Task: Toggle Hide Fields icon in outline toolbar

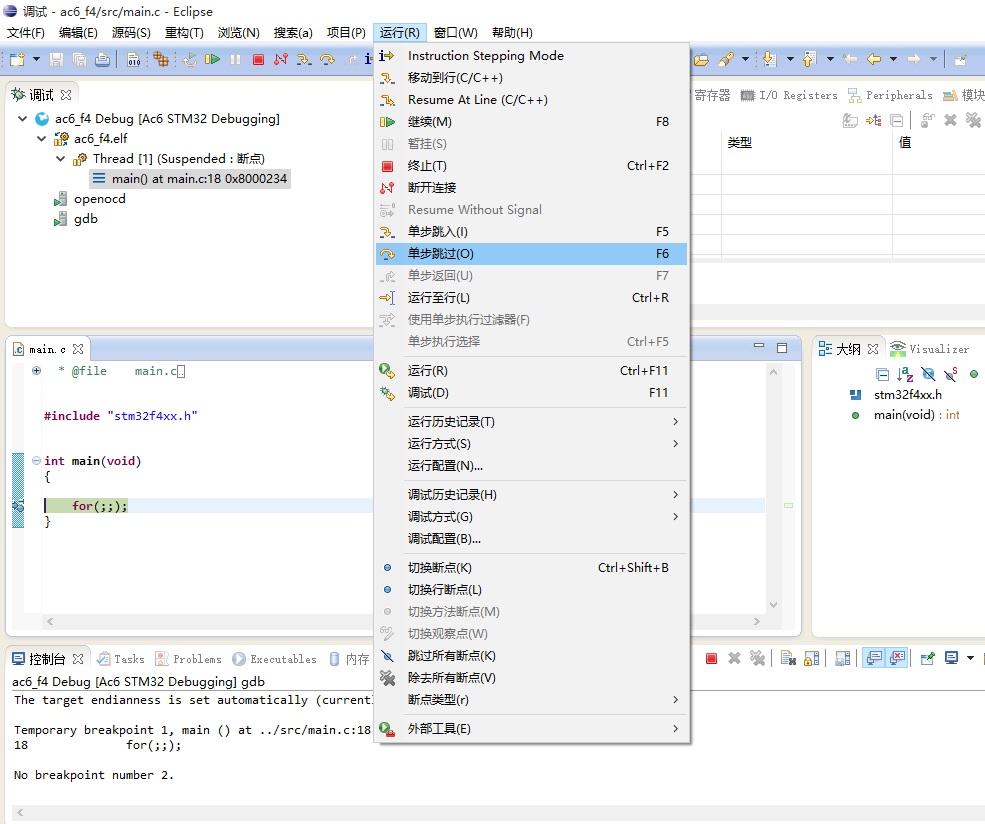Action: 928,374
